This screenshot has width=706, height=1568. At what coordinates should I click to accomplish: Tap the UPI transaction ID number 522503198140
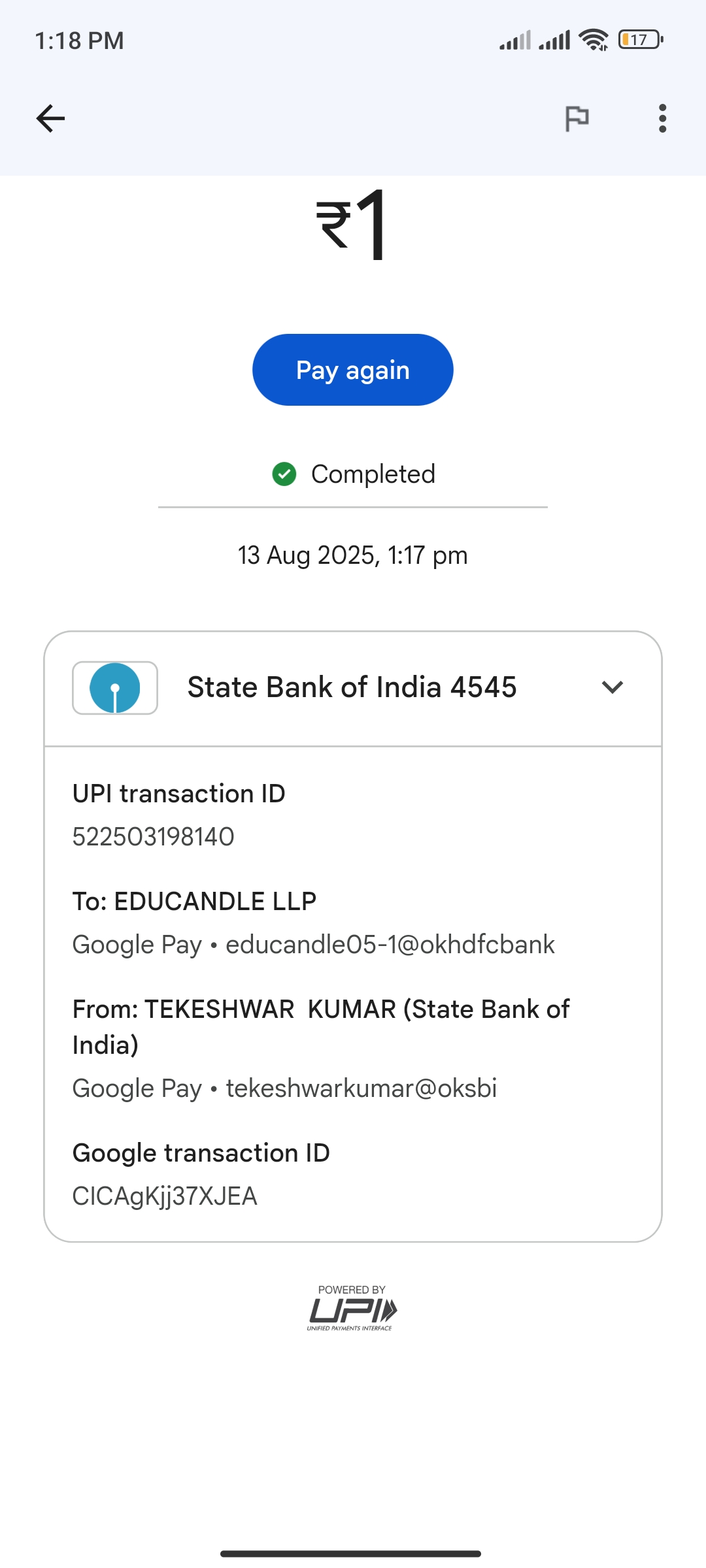click(154, 837)
